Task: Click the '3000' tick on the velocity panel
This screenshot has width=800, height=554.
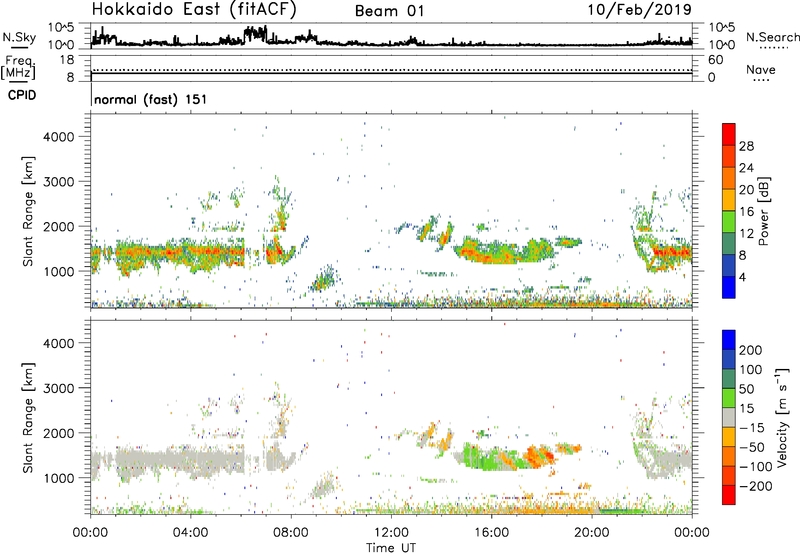Action: point(59,388)
